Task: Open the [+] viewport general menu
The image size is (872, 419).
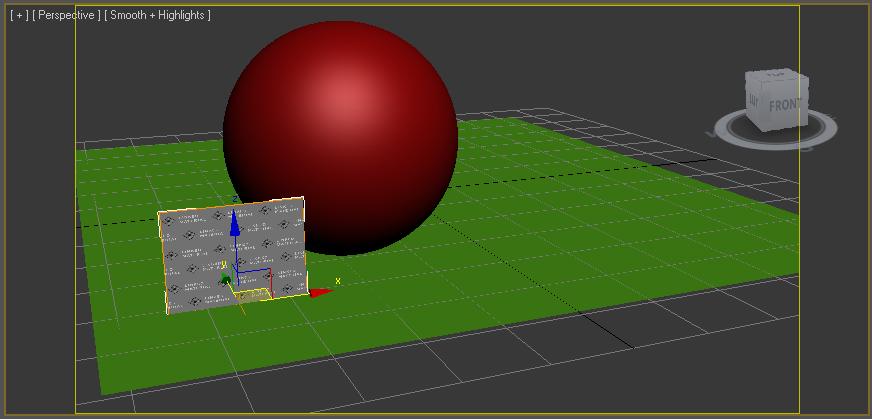Action: (19, 15)
